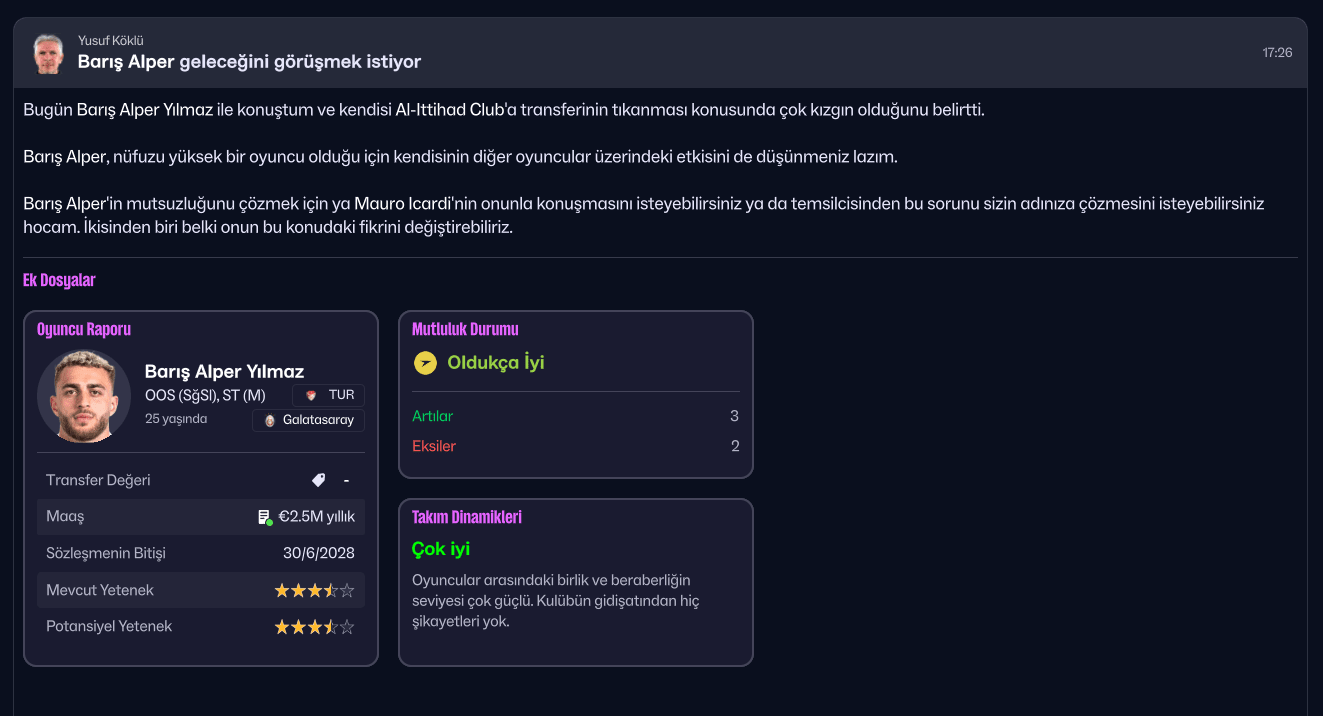Open the Barış Alper Yılmaz link in message
The image size is (1323, 716).
pyautogui.click(x=145, y=110)
